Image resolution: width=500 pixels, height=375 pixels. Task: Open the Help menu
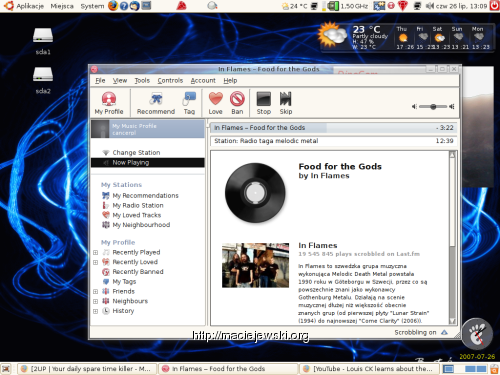point(230,80)
